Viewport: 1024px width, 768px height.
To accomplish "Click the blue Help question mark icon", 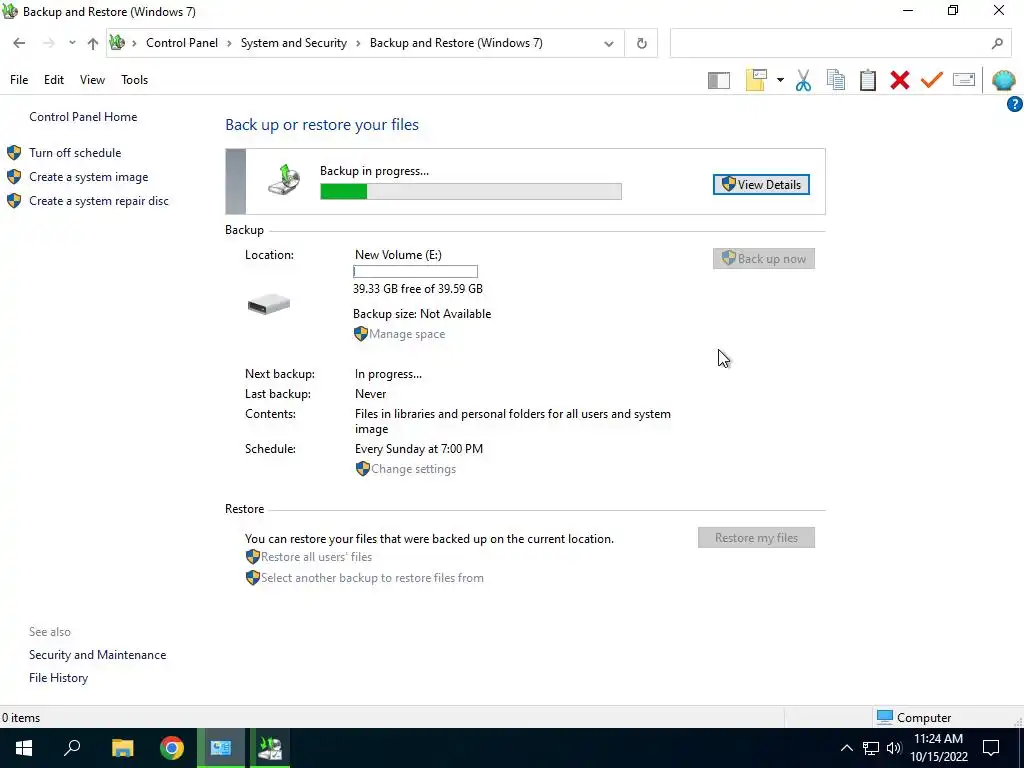I will tap(1014, 104).
